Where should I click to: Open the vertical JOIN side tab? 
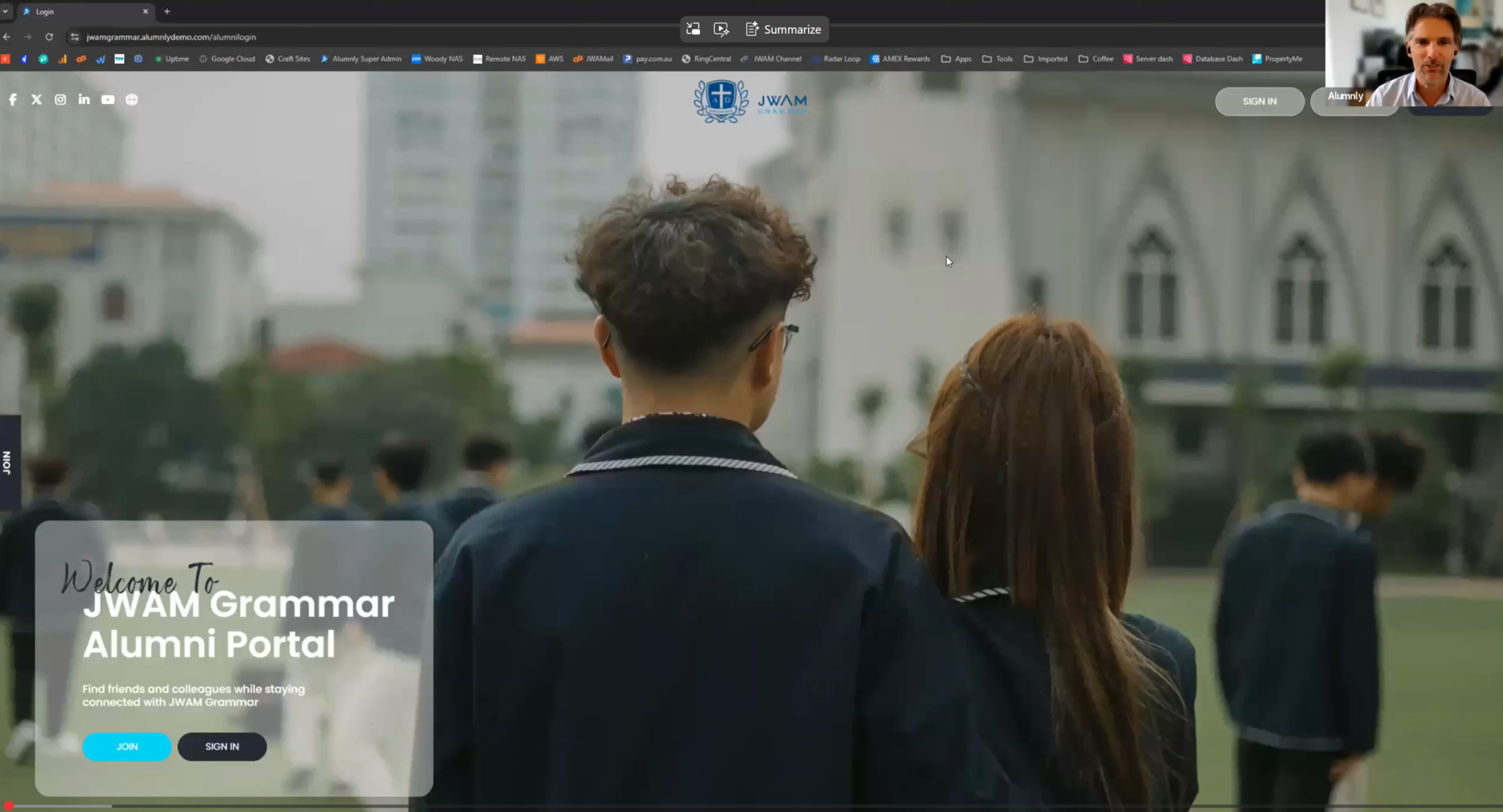click(x=10, y=463)
